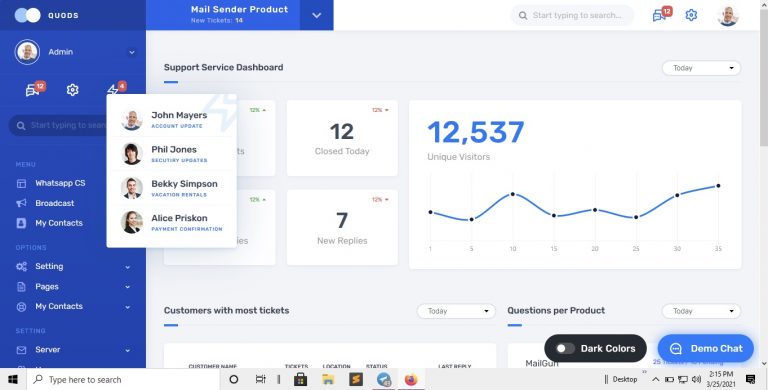Click the QUODS toggle logo

pyautogui.click(x=27, y=15)
